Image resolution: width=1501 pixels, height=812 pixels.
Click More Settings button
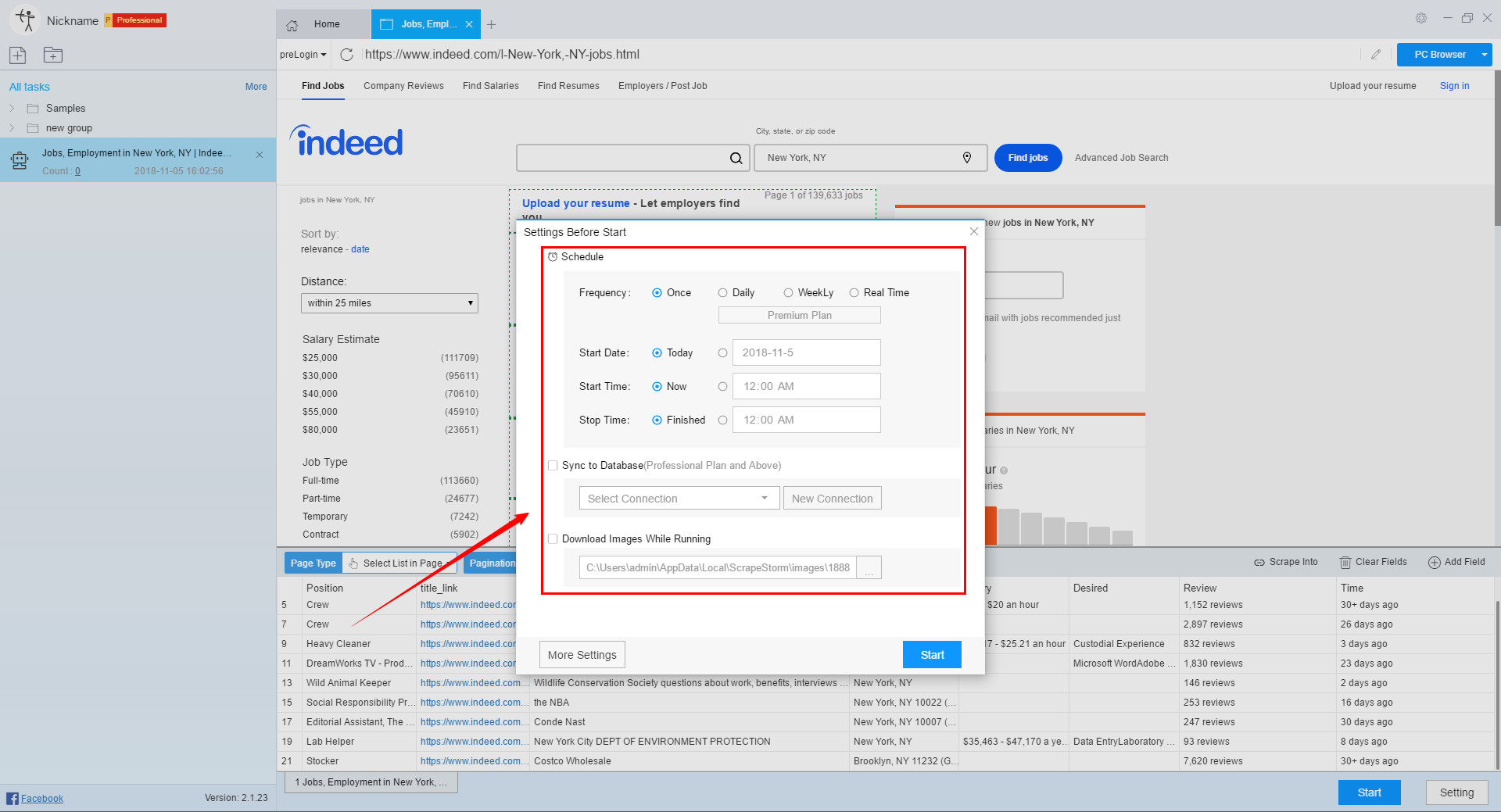point(582,655)
